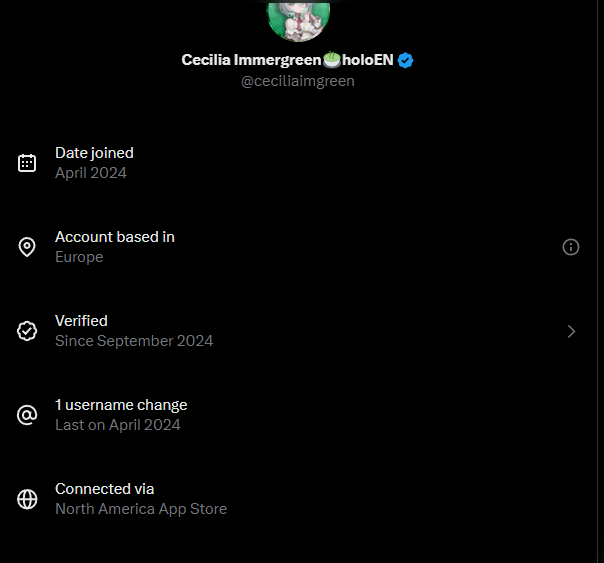Viewport: 604px width, 563px height.
Task: Click the verified badge outline icon
Action: point(27,331)
